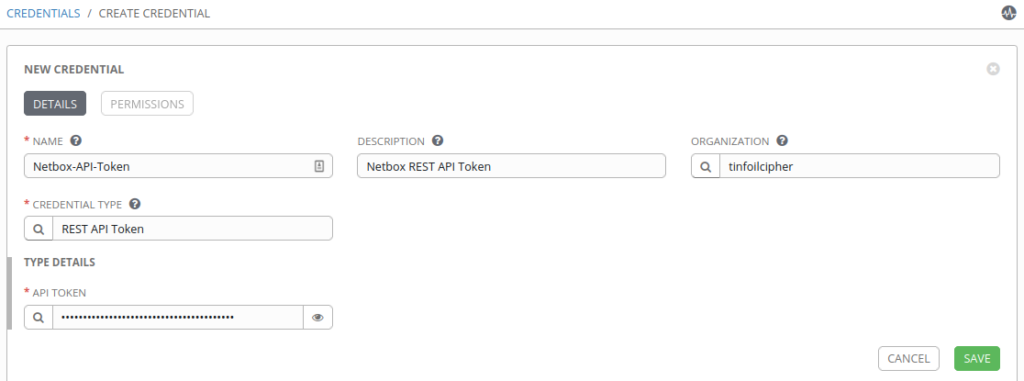This screenshot has width=1024, height=381.
Task: Show help for the Organization field
Action: 782,141
